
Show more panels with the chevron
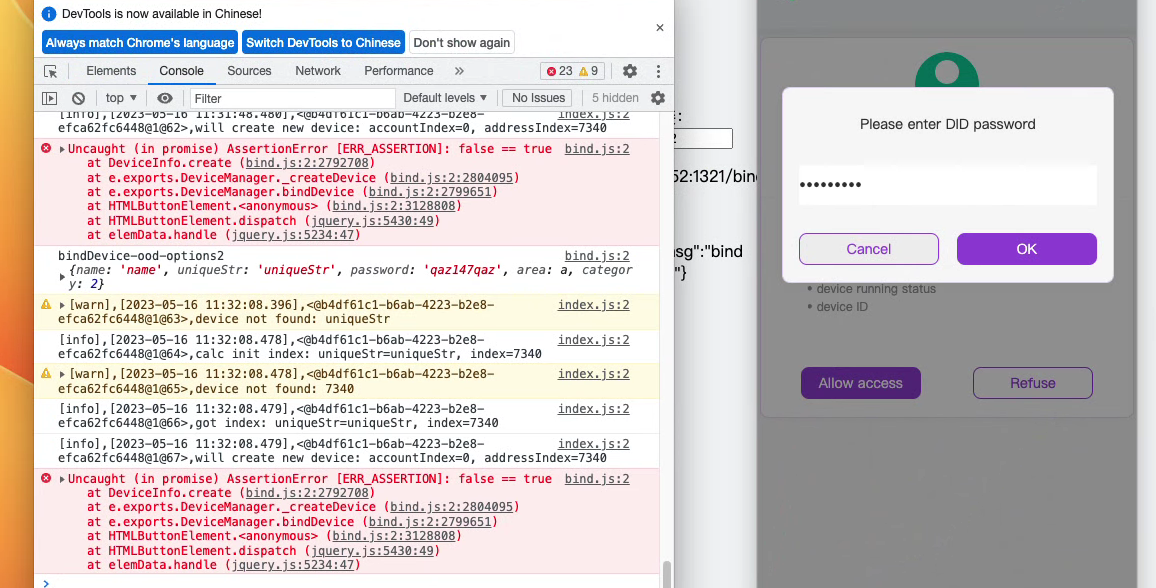(x=458, y=71)
